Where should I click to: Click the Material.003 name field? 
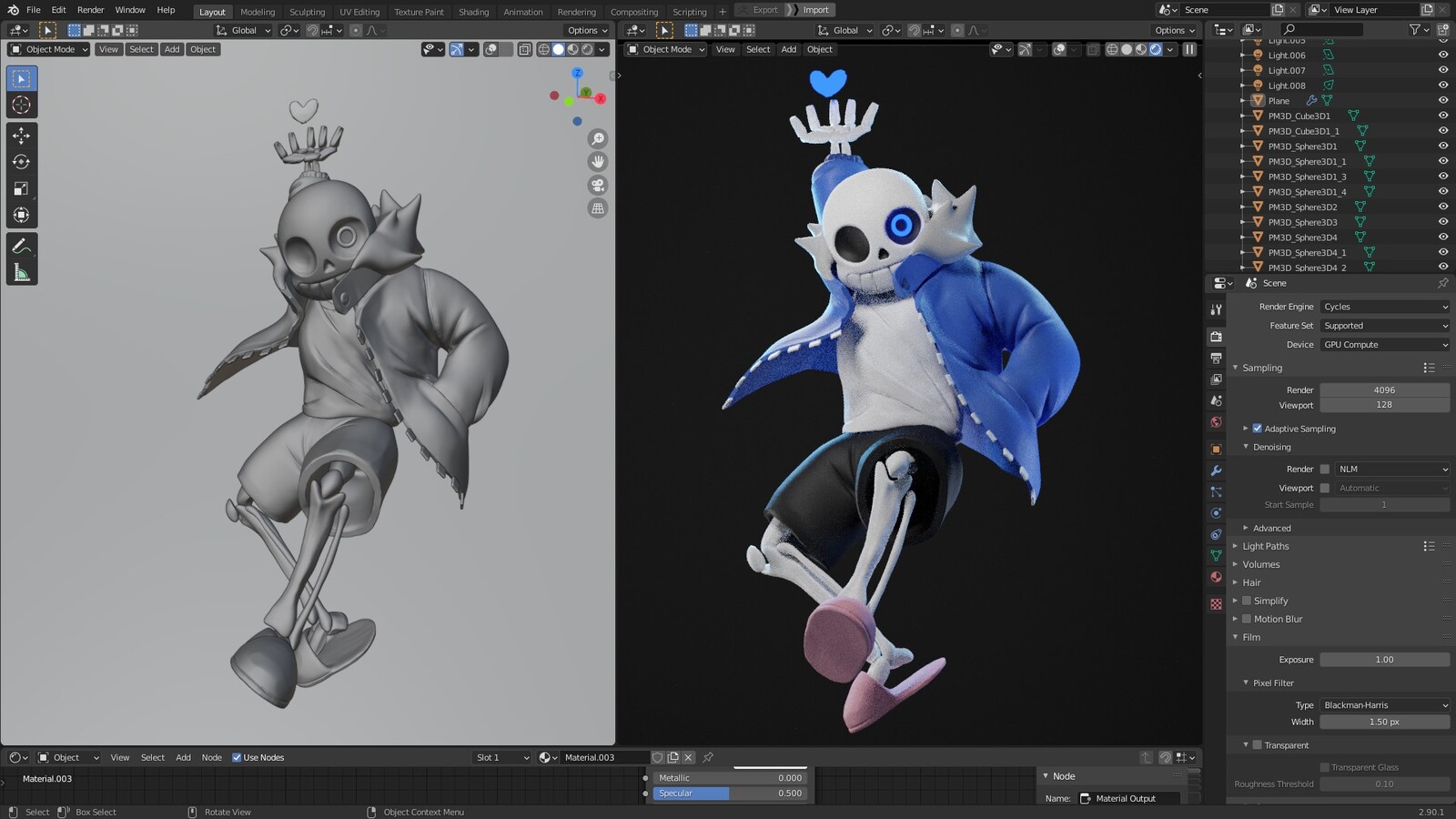pos(603,757)
